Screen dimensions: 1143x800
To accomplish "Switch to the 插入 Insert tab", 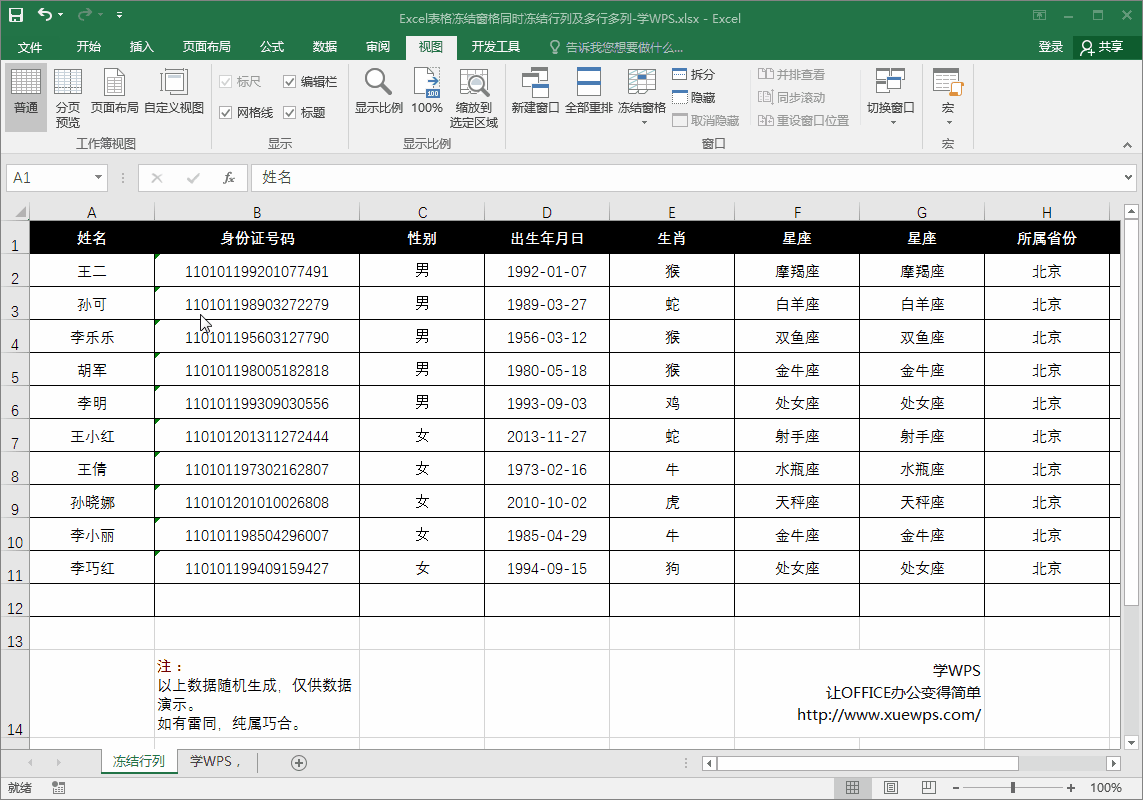I will [141, 47].
